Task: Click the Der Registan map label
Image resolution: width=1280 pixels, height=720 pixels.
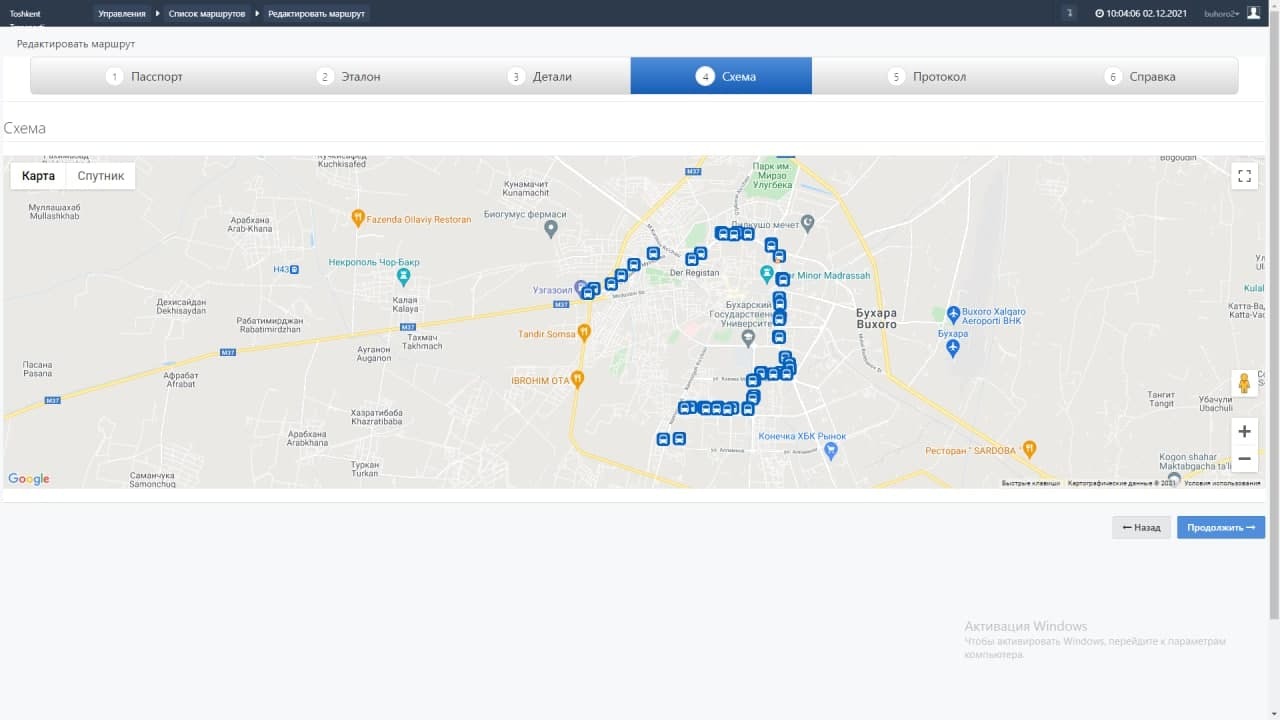Action: tap(694, 272)
